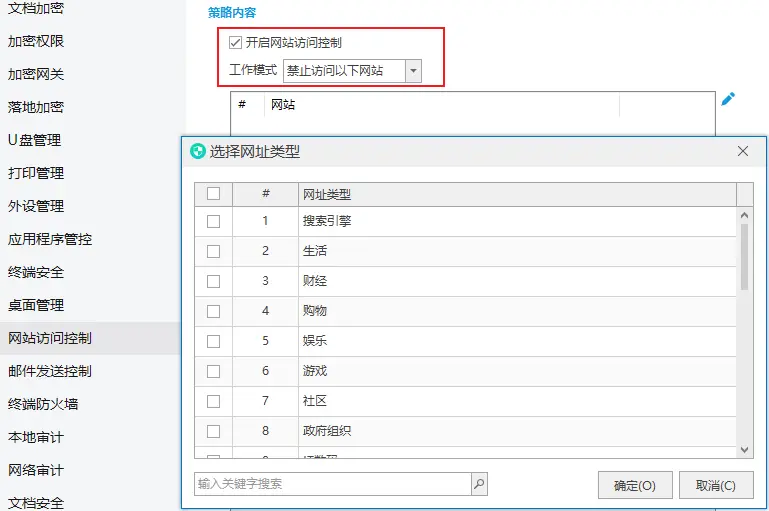Check the box for 政府组织
769x511 pixels.
coord(213,431)
